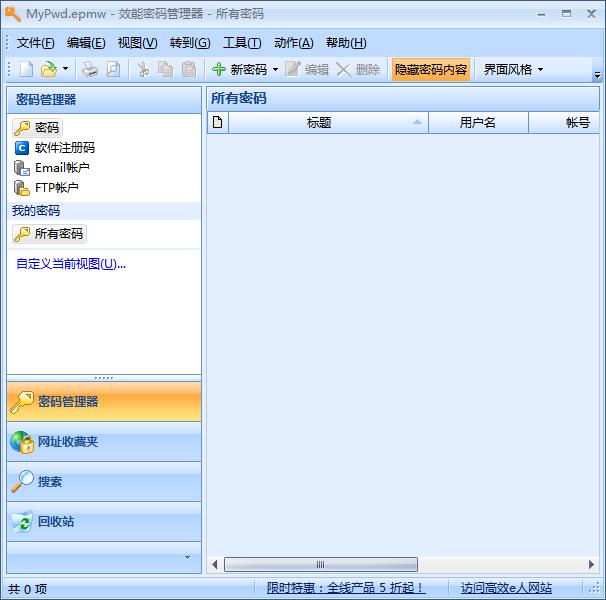Open the 编辑(E) menu
Screen dimensions: 606x600
86,43
